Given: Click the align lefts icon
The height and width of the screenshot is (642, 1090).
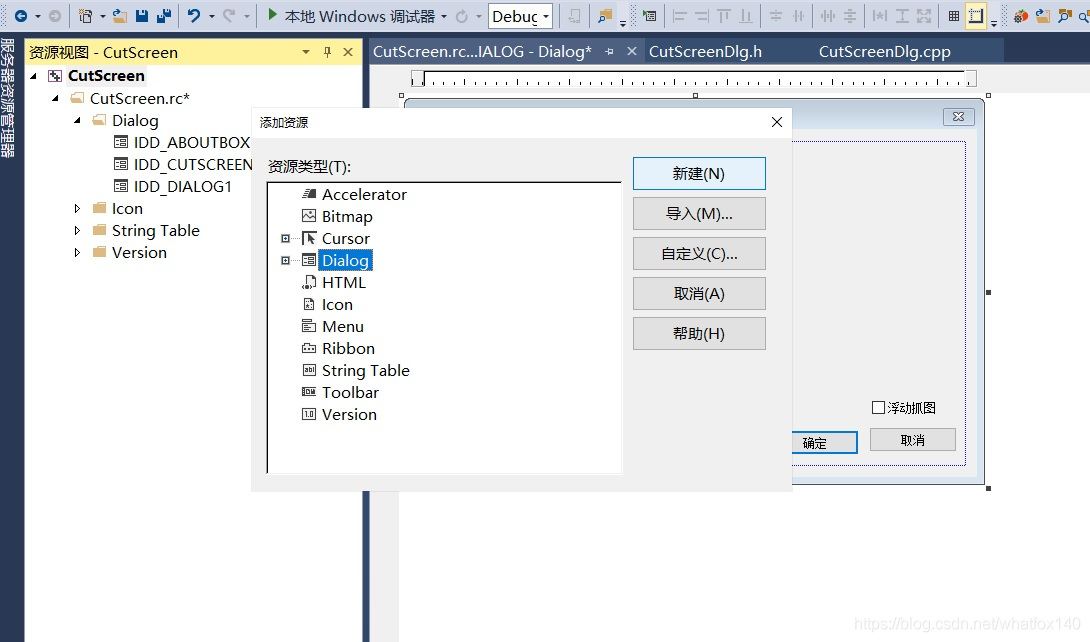Looking at the screenshot, I should point(680,16).
